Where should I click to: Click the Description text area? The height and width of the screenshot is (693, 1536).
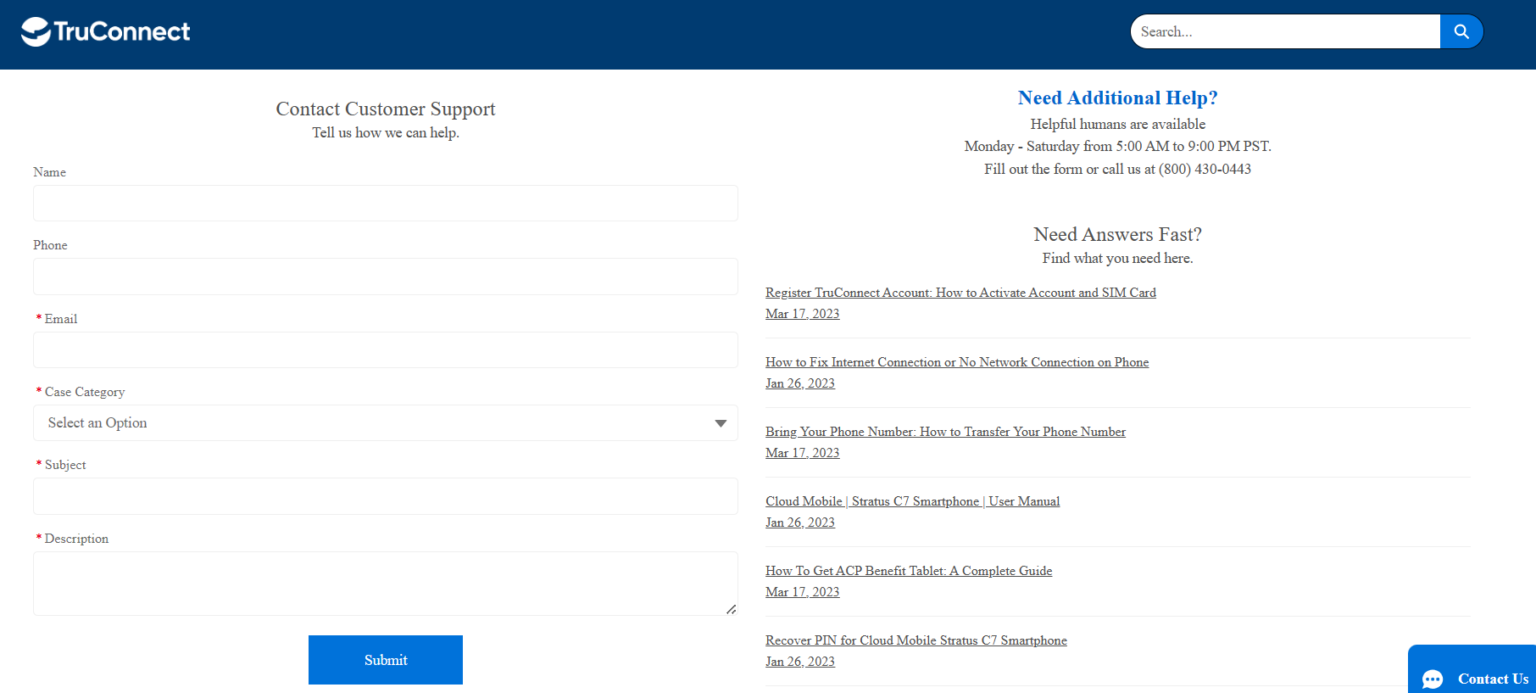[385, 583]
